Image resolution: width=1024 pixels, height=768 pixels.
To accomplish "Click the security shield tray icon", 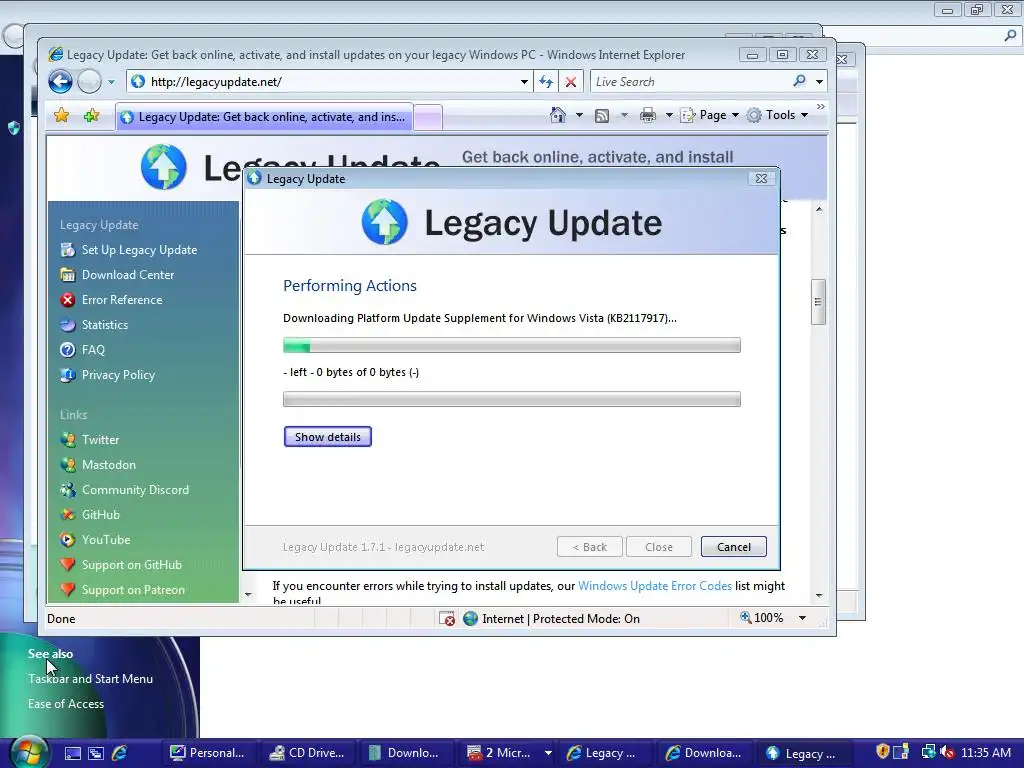I will (882, 752).
